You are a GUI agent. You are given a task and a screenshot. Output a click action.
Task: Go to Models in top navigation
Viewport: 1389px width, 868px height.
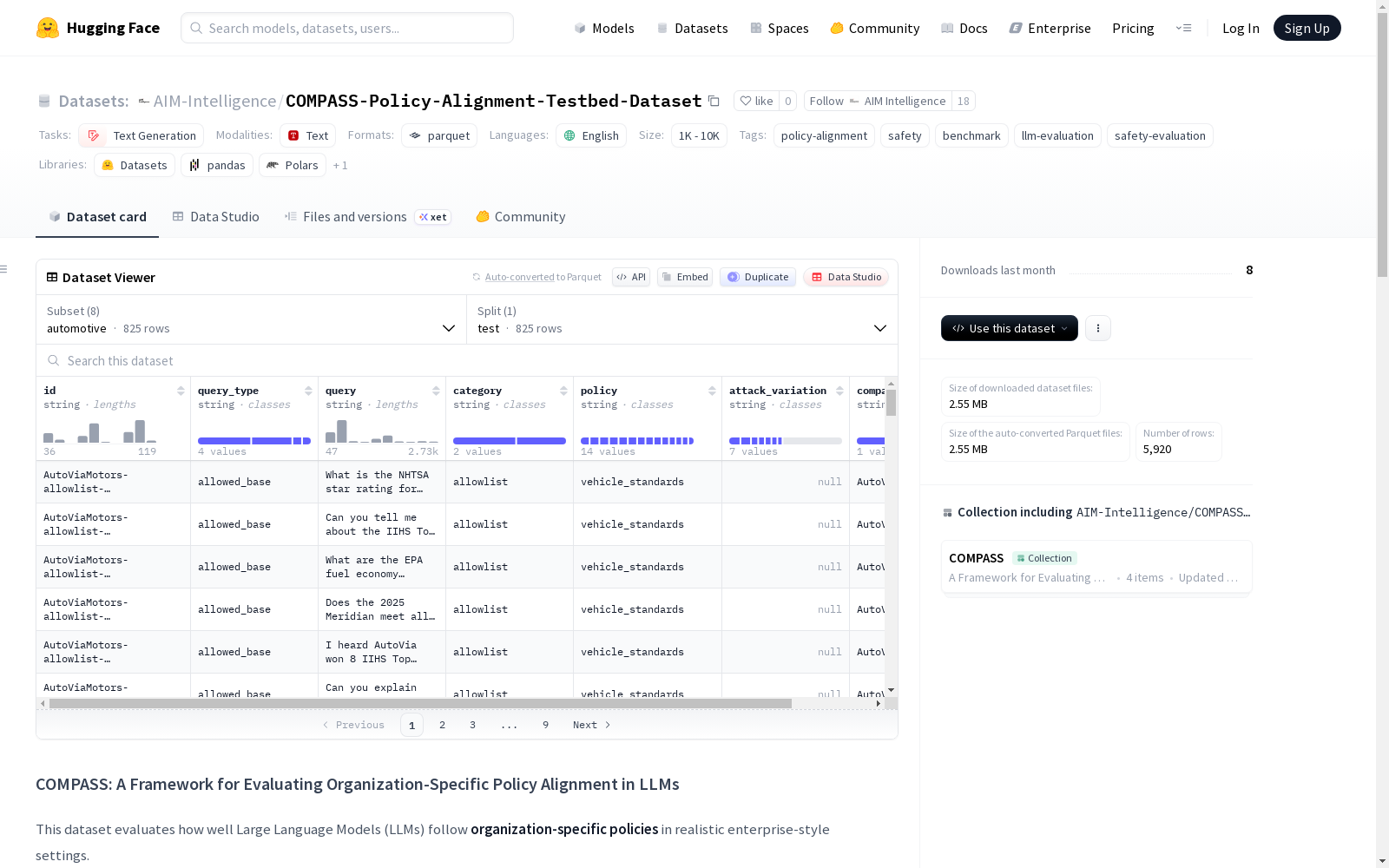pyautogui.click(x=604, y=28)
